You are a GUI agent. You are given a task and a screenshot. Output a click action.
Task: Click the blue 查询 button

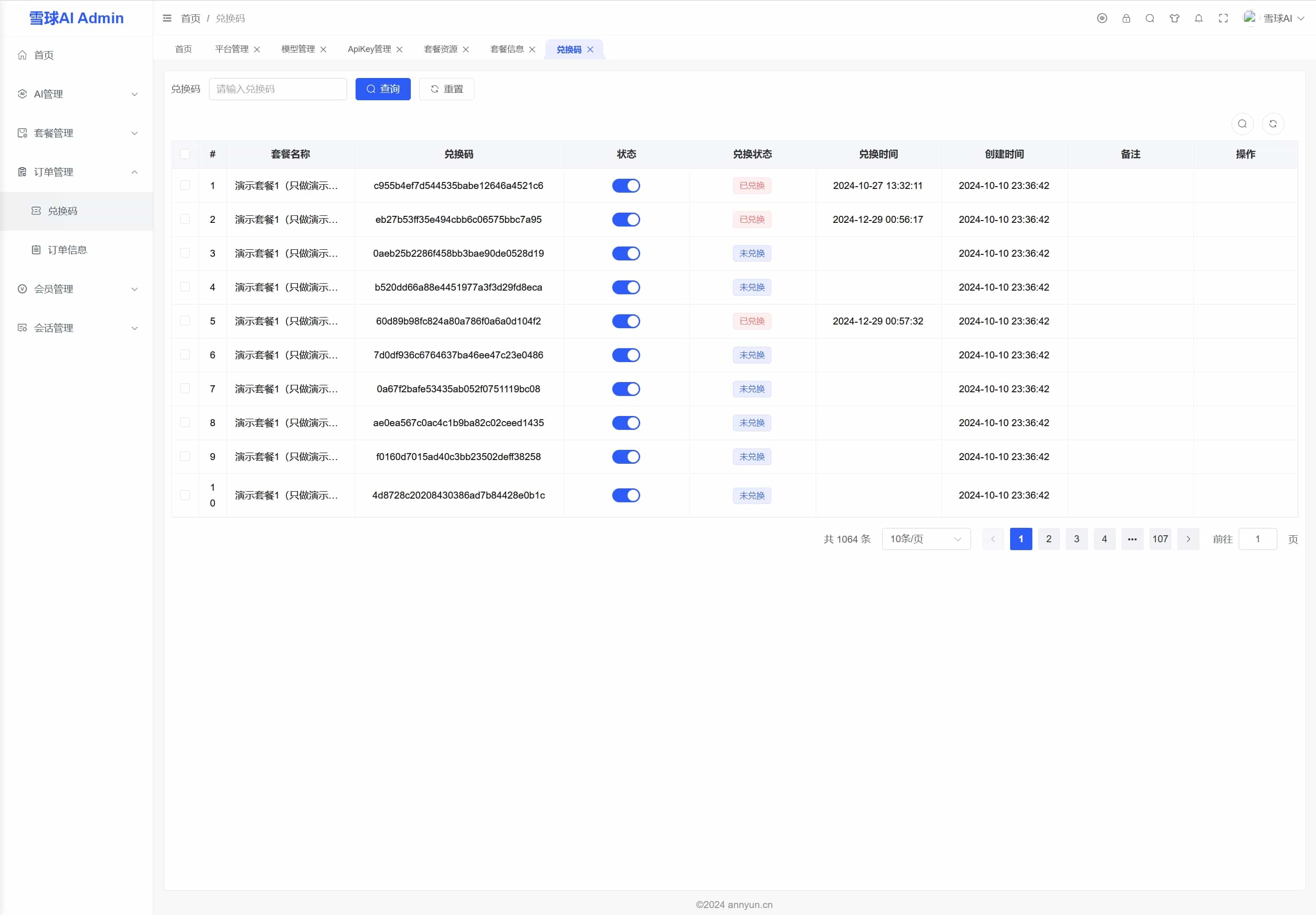click(x=383, y=89)
